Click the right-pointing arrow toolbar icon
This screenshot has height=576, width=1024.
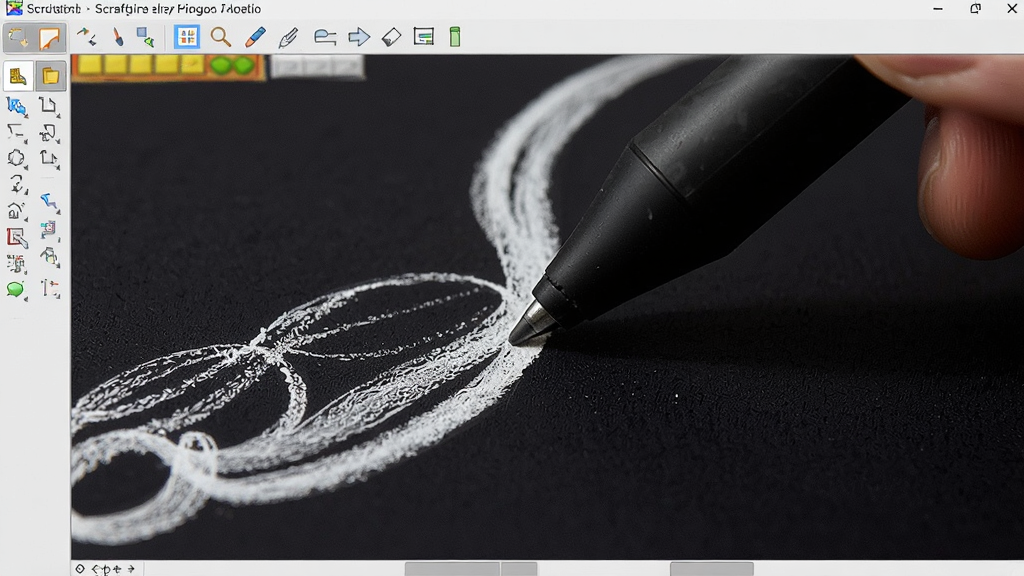click(359, 37)
